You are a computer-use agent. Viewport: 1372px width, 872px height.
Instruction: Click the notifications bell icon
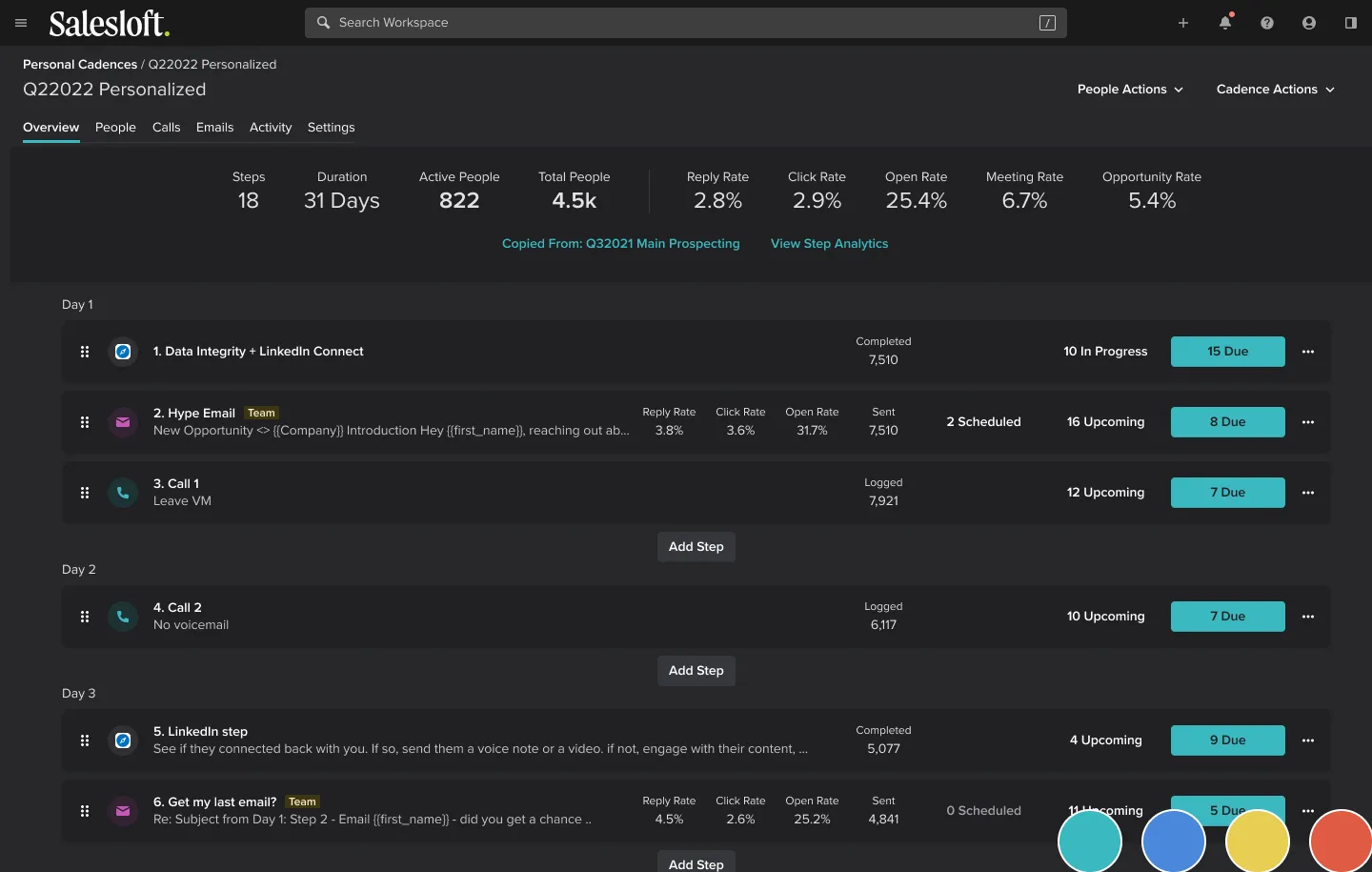click(x=1225, y=23)
